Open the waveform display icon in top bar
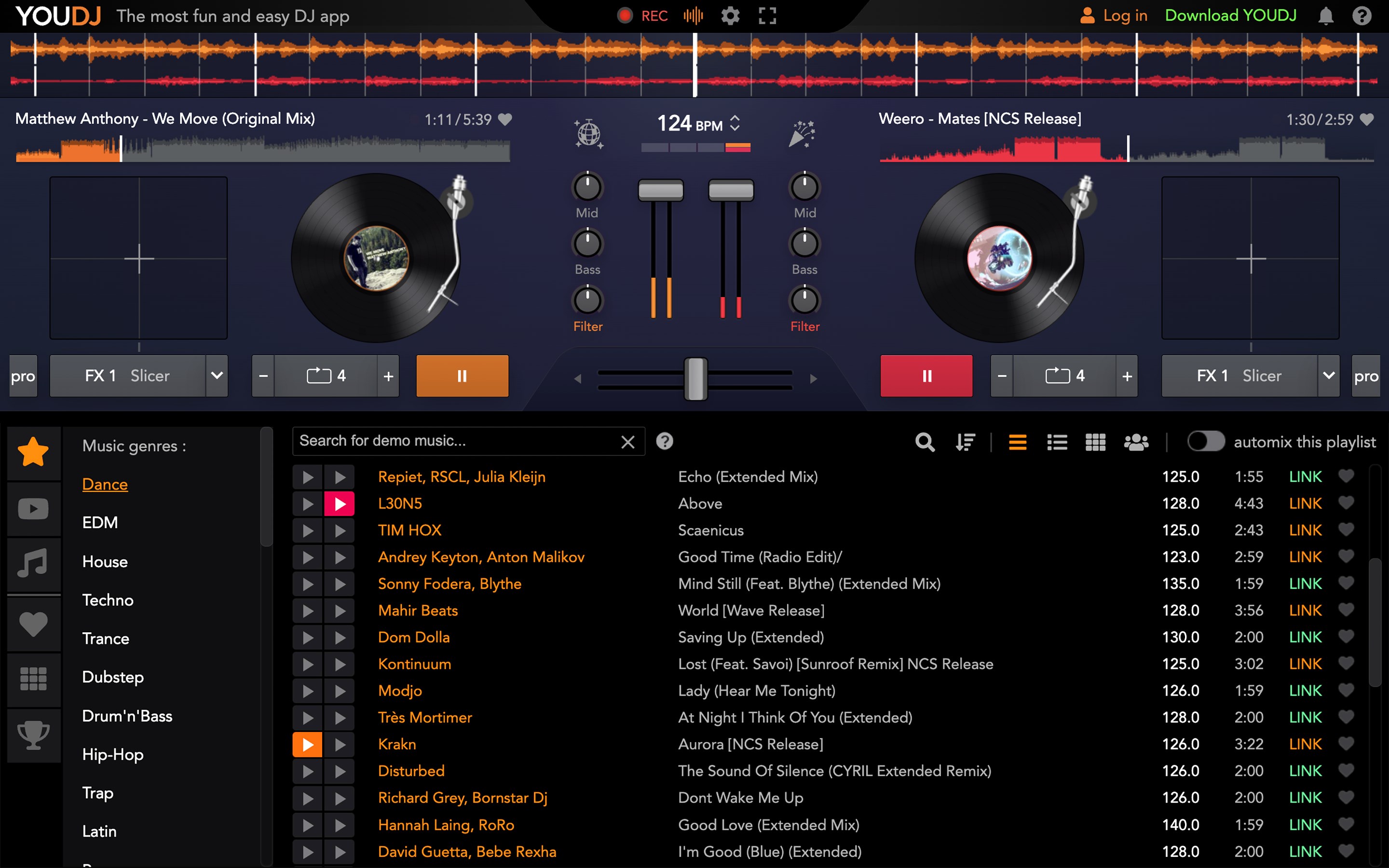Image resolution: width=1389 pixels, height=868 pixels. 694,15
